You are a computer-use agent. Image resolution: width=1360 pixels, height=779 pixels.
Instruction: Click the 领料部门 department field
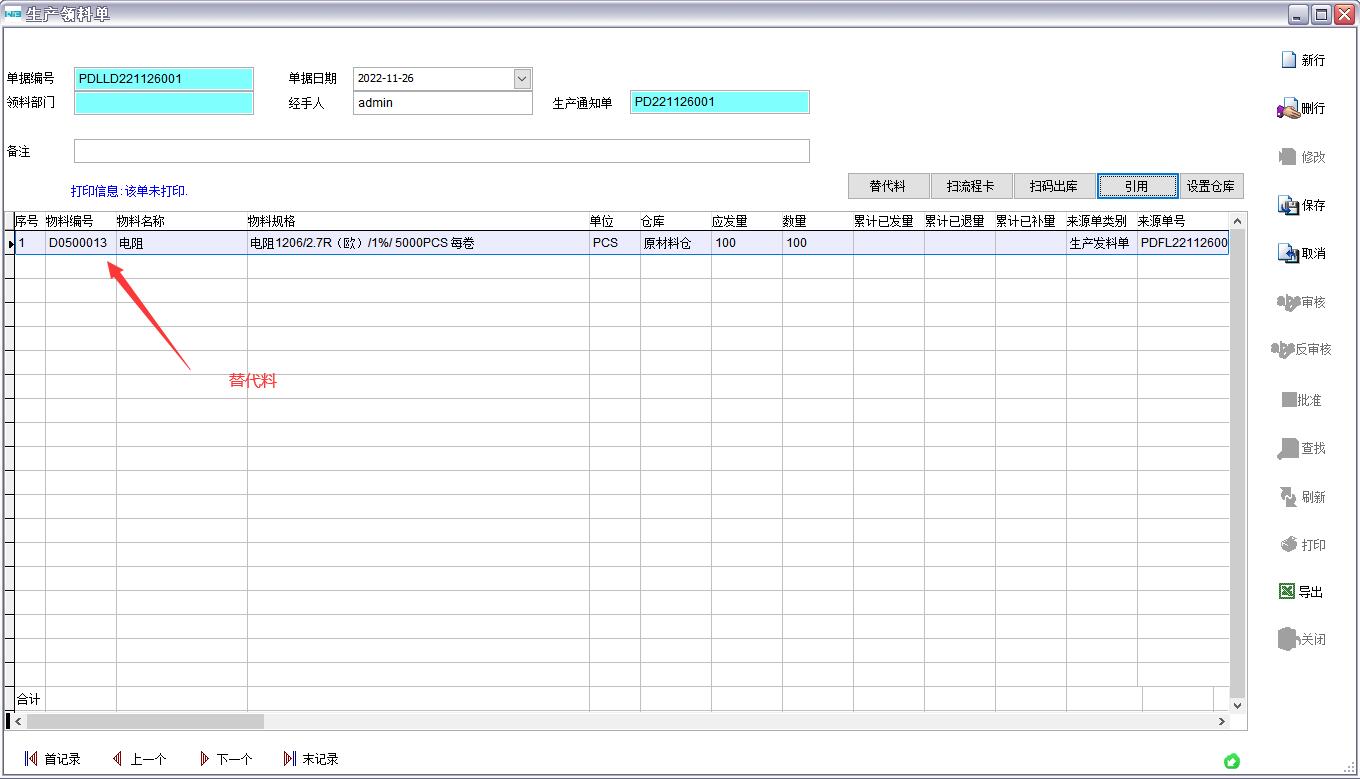164,103
